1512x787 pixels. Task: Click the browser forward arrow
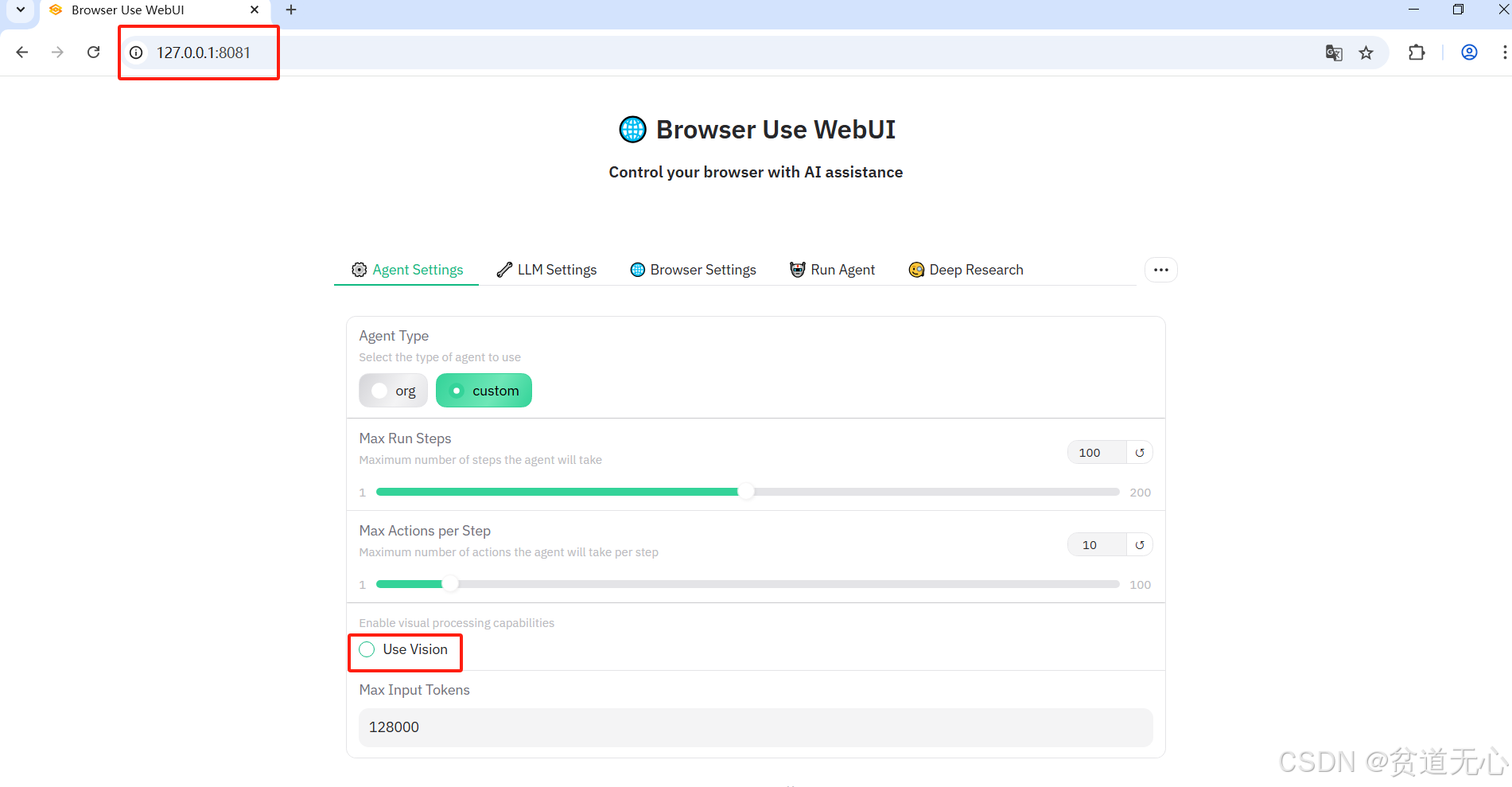tap(57, 53)
